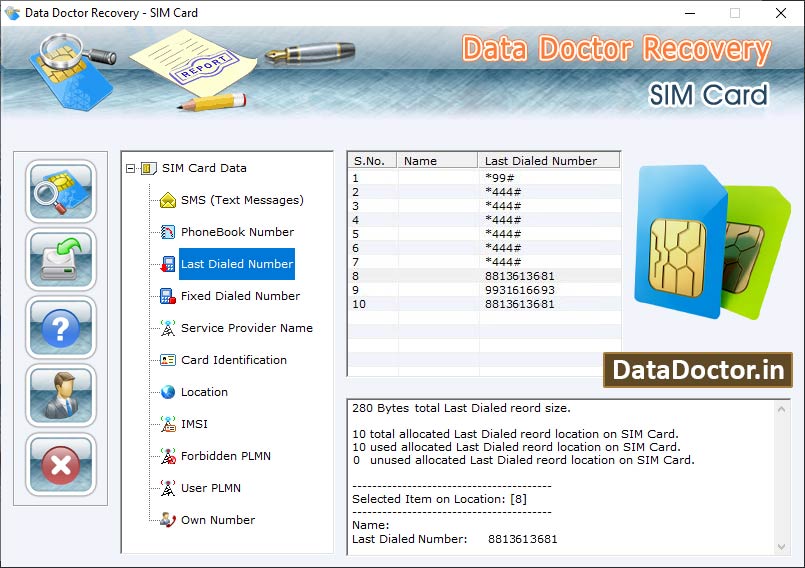Screen dimensions: 805x568
Task: Select row 10 in dialed list
Action: (484, 304)
